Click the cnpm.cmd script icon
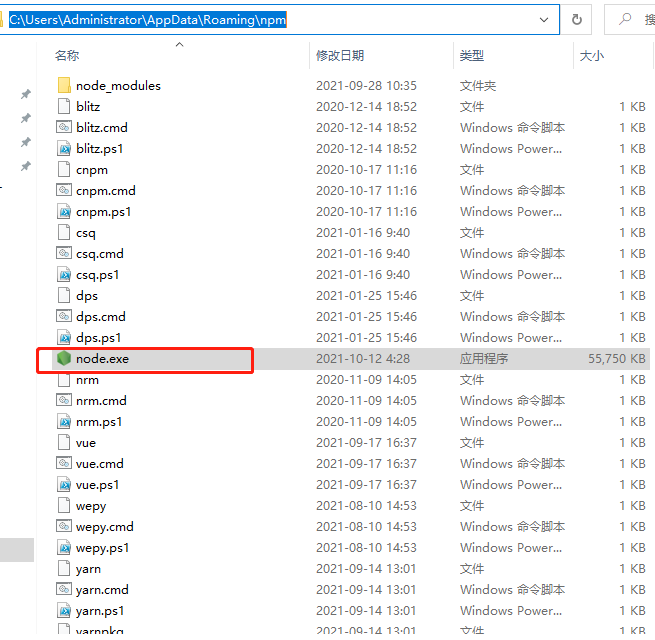 pyautogui.click(x=64, y=190)
